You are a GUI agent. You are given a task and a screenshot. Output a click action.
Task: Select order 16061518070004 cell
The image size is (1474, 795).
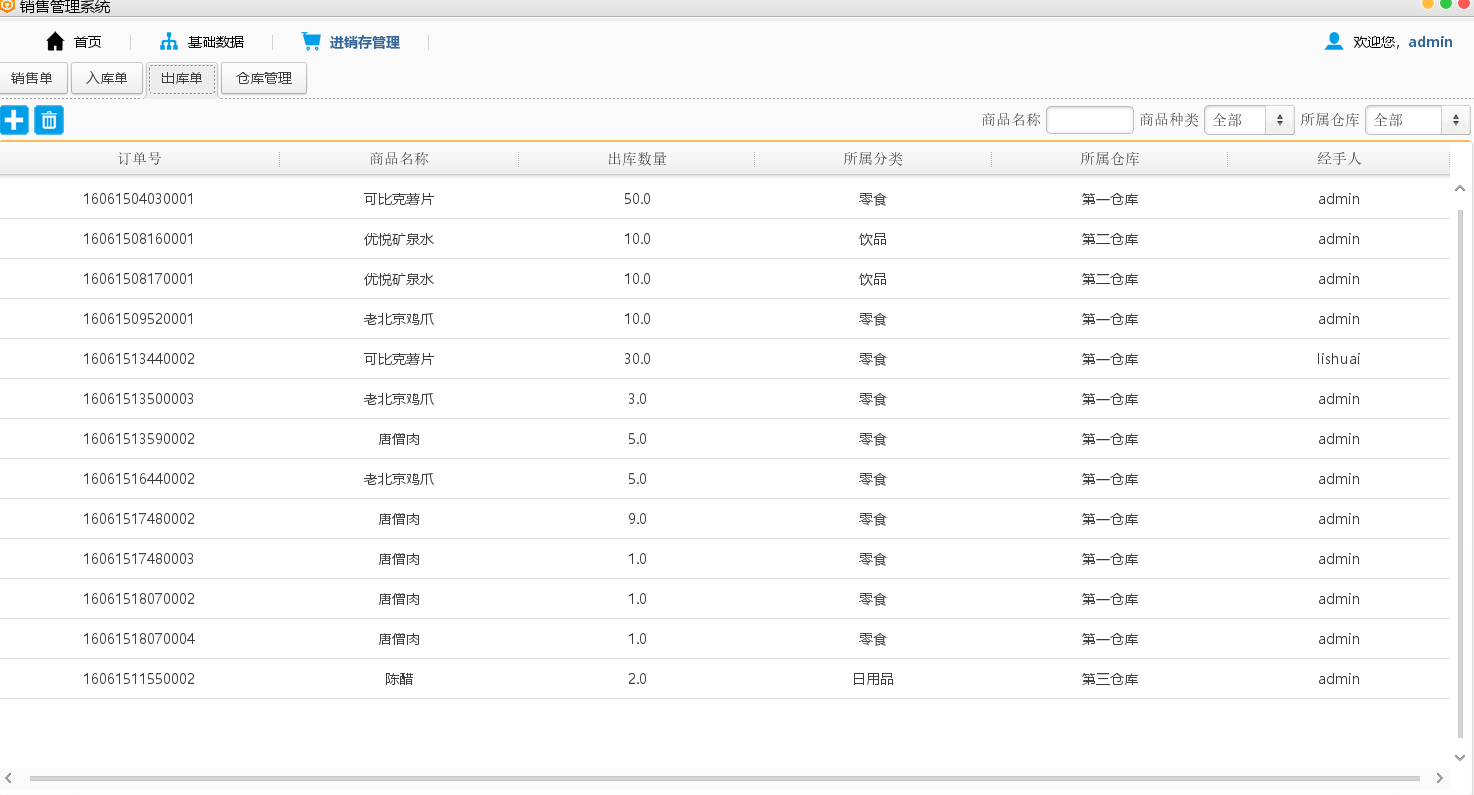139,639
